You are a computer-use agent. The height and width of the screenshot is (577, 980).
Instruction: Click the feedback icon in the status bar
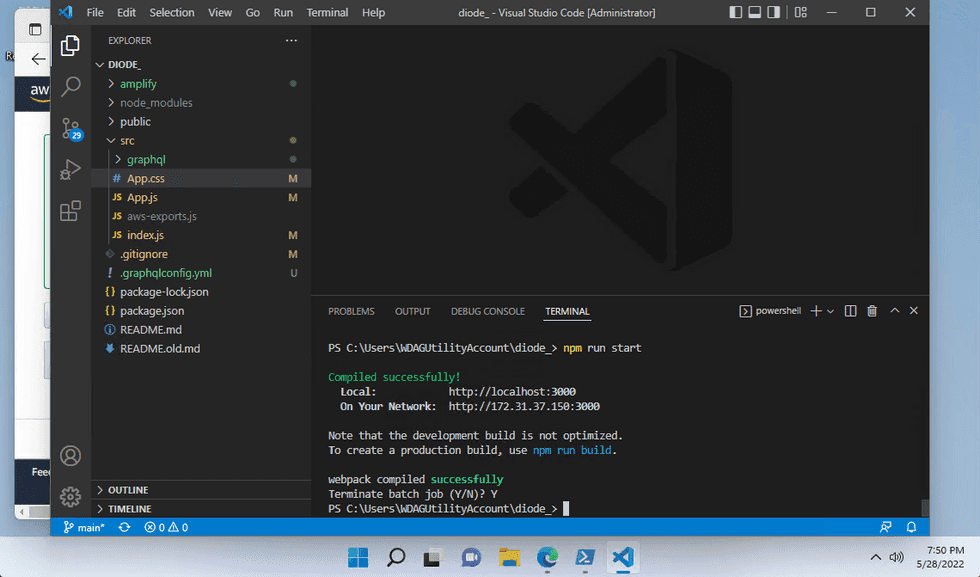pos(886,527)
